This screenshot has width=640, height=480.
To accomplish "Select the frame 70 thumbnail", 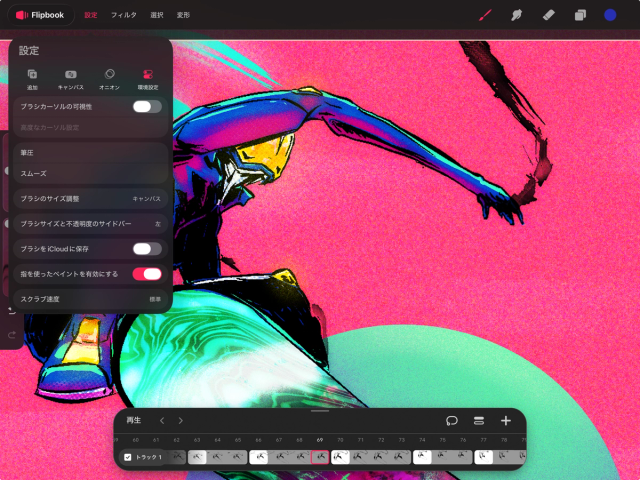I will coord(340,457).
